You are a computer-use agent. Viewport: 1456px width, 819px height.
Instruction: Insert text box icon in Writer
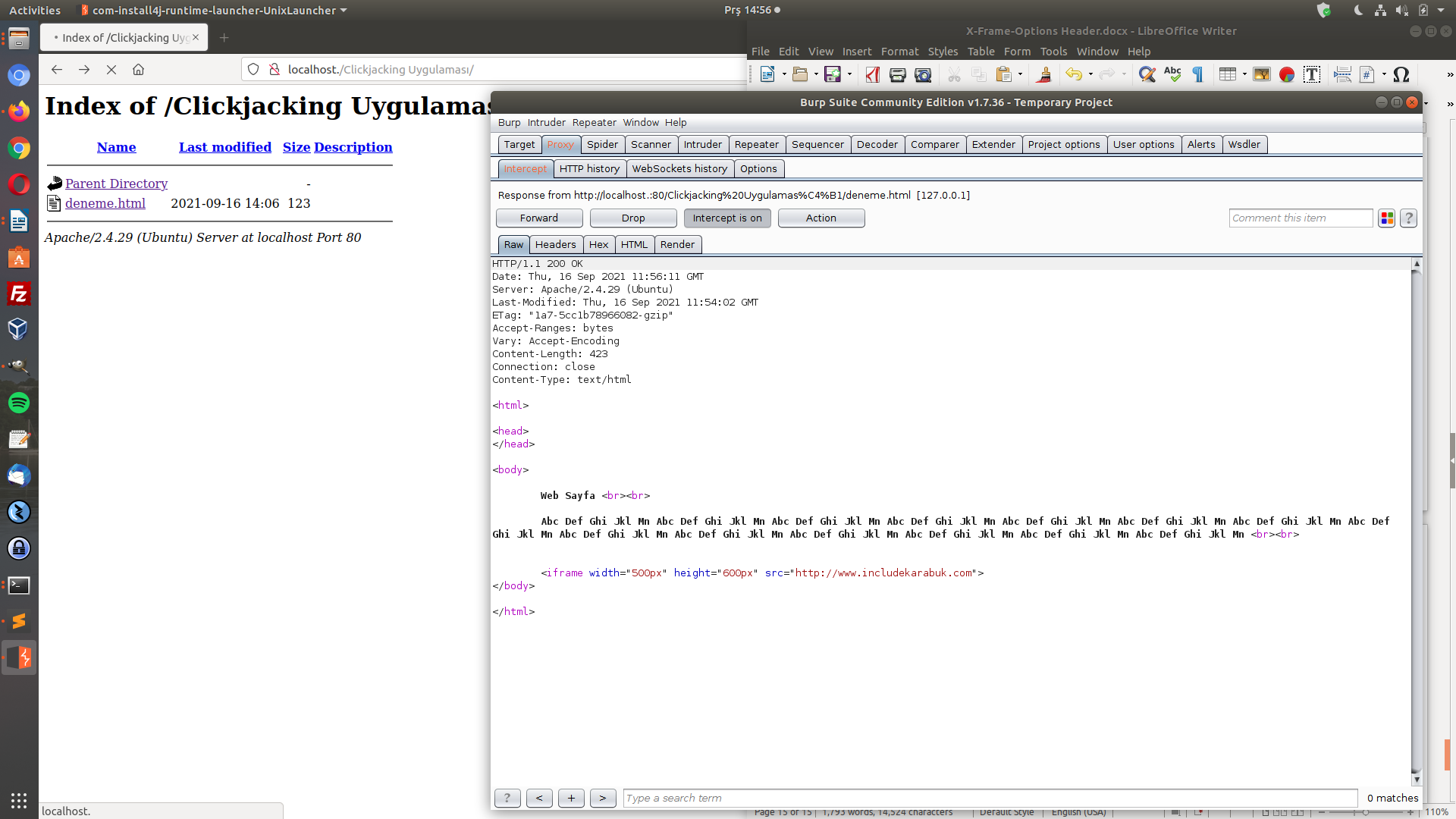[1312, 74]
